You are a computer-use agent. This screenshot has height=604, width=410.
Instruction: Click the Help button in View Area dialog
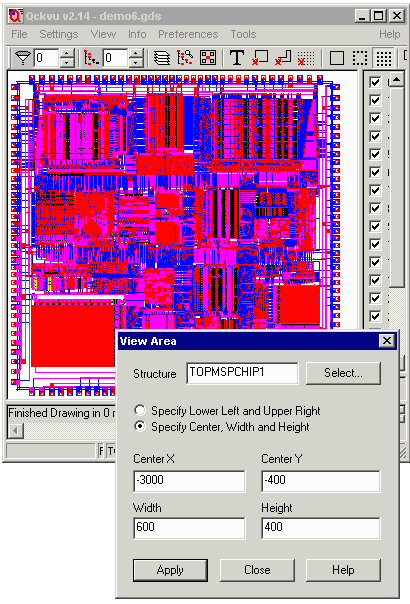coord(343,570)
